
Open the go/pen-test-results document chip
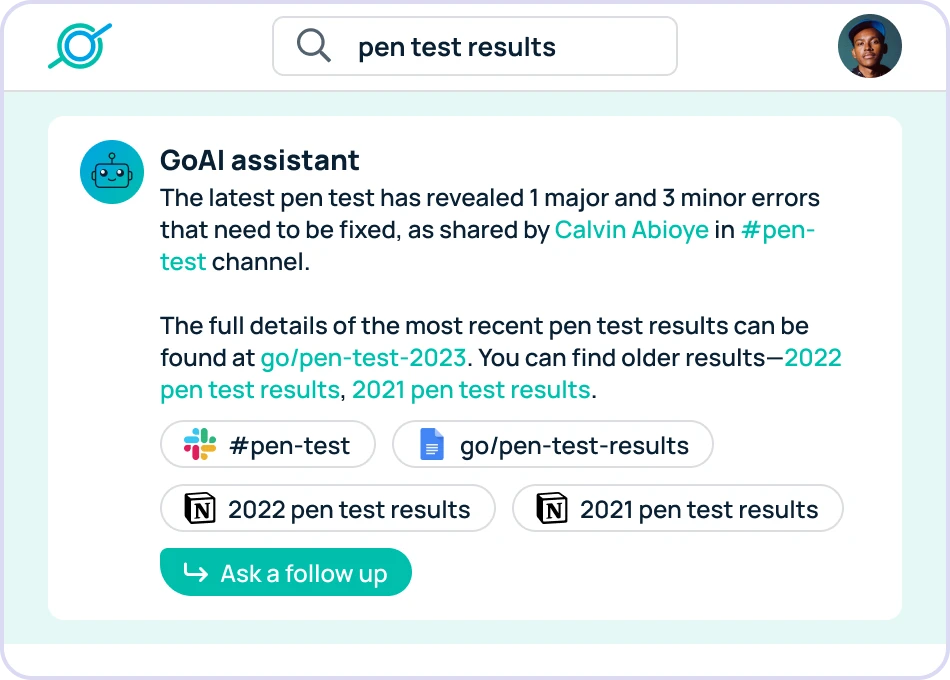point(553,444)
